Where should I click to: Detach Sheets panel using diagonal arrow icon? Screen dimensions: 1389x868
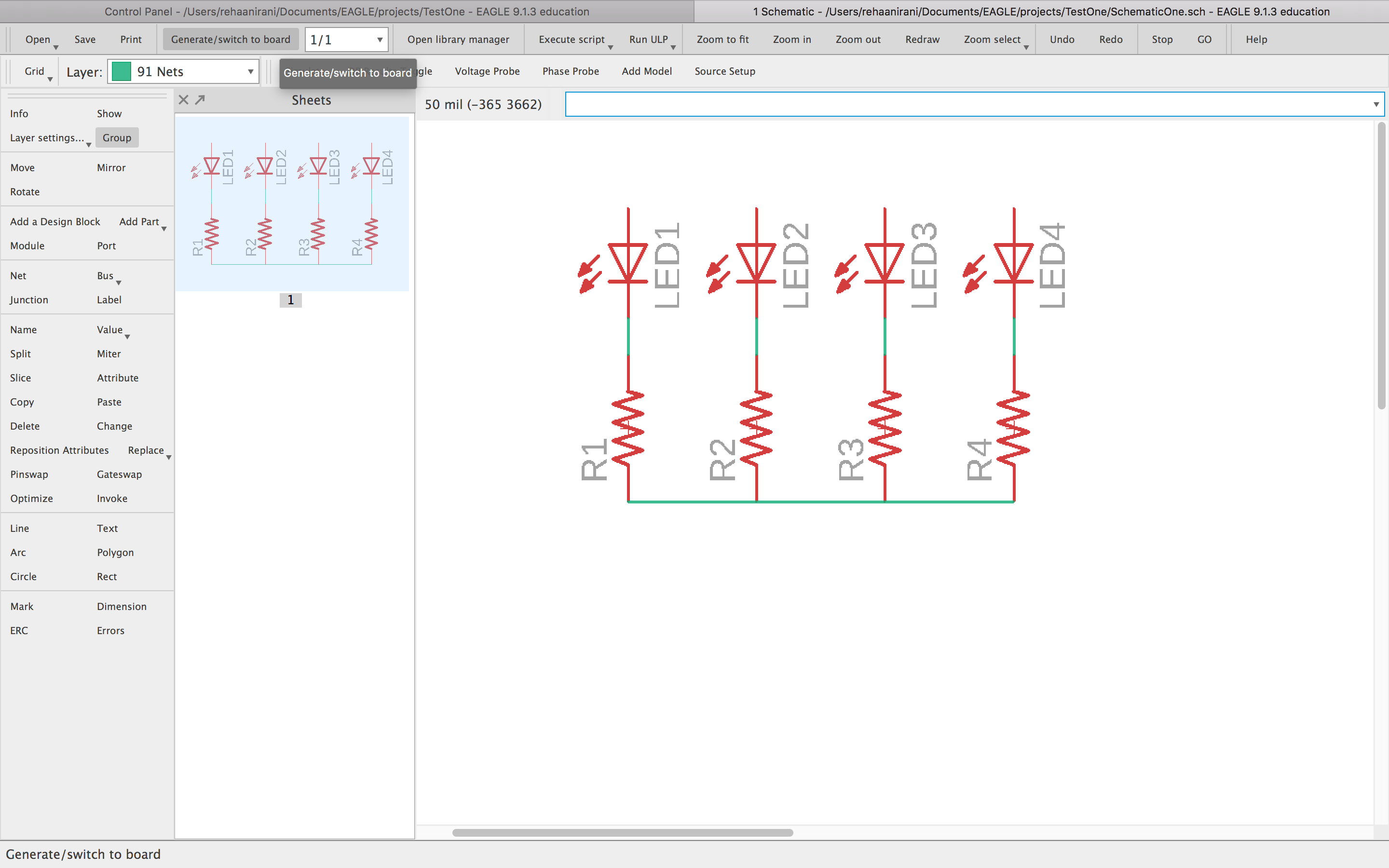point(200,99)
